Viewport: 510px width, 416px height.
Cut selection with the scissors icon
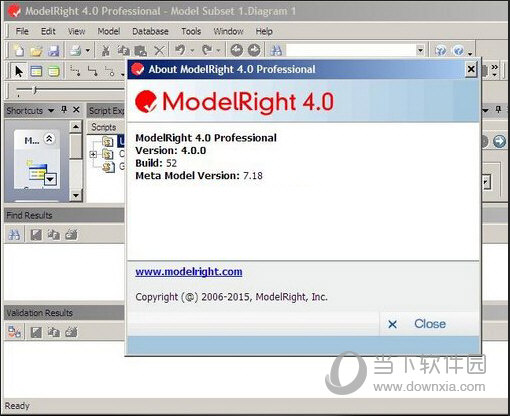(x=106, y=50)
